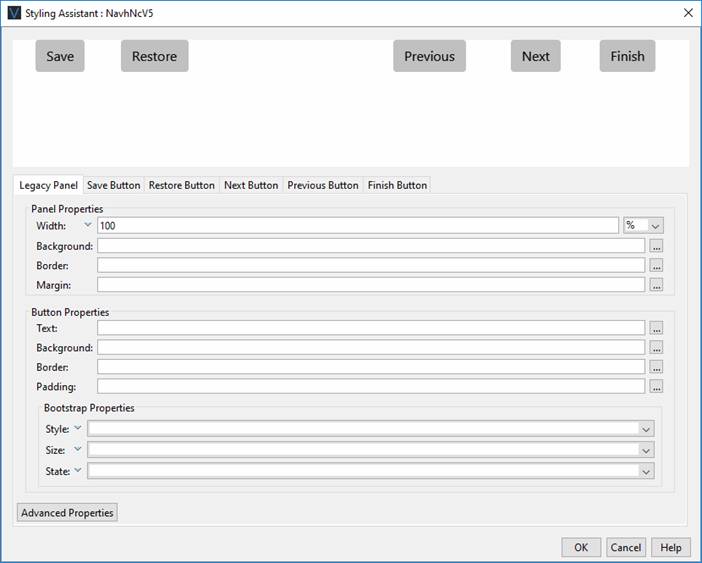Open the Previous Button tab
The width and height of the screenshot is (702, 563).
tap(322, 185)
